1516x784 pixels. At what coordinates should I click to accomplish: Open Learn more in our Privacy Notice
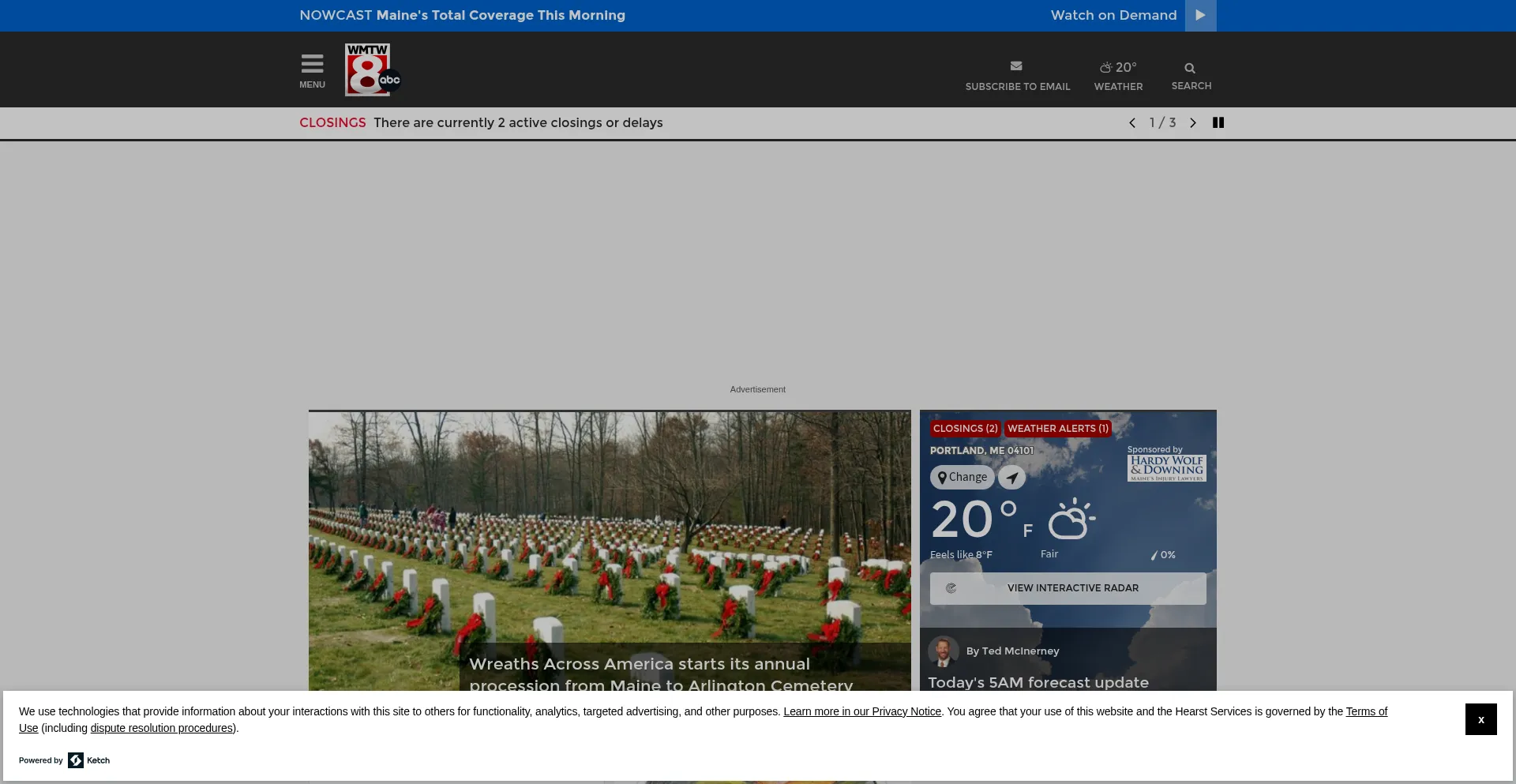(x=861, y=711)
